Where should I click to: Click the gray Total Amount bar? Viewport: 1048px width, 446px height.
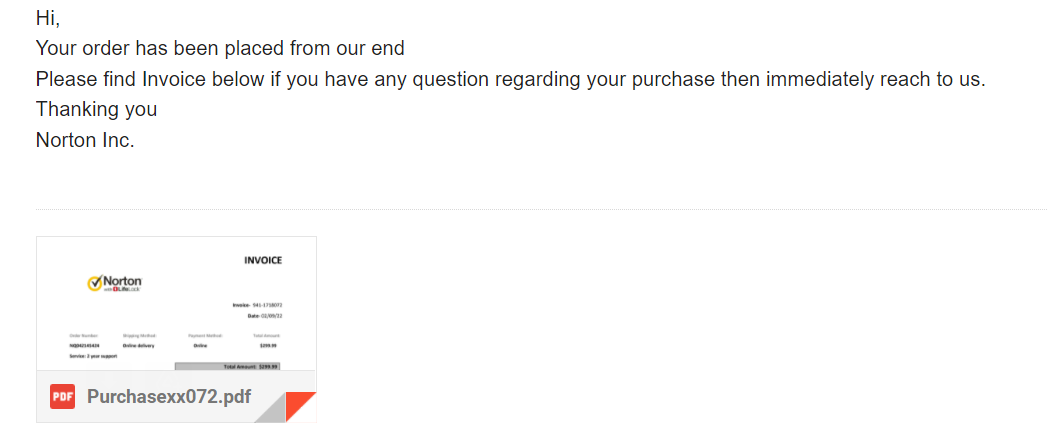click(x=227, y=366)
